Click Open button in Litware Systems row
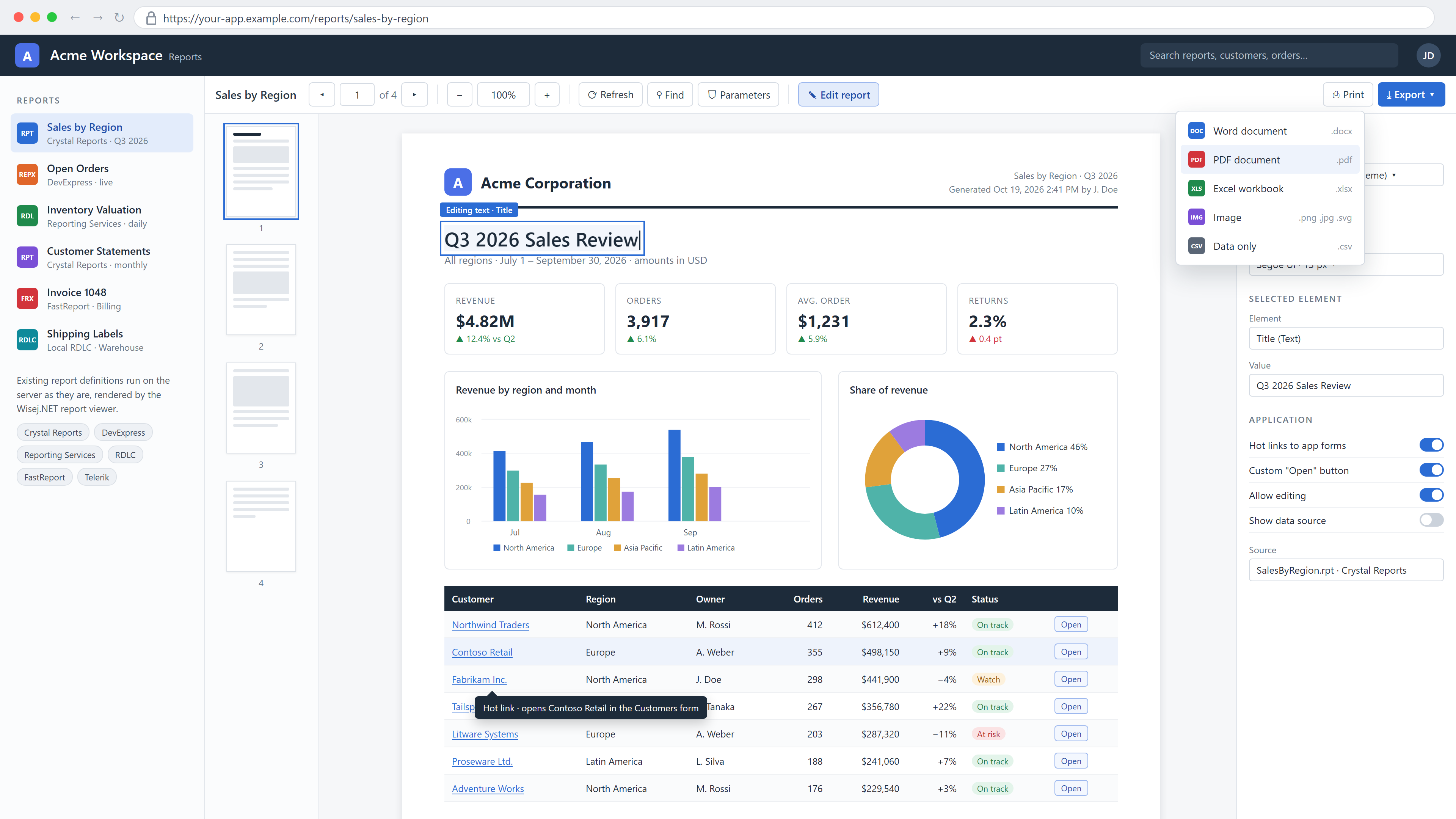 click(x=1070, y=734)
